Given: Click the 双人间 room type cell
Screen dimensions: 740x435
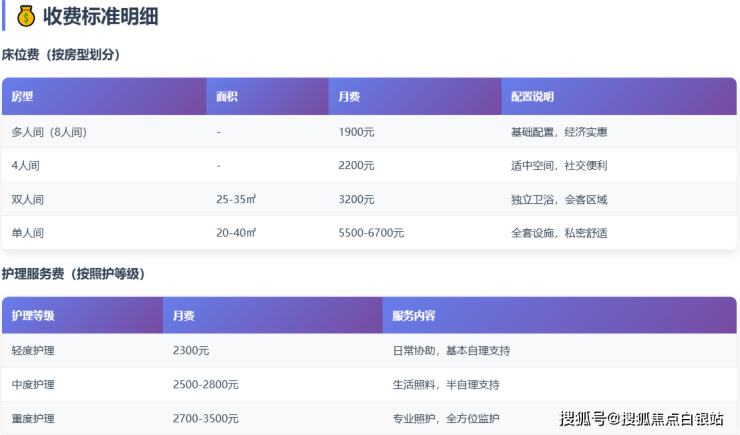Looking at the screenshot, I should click(x=28, y=199).
